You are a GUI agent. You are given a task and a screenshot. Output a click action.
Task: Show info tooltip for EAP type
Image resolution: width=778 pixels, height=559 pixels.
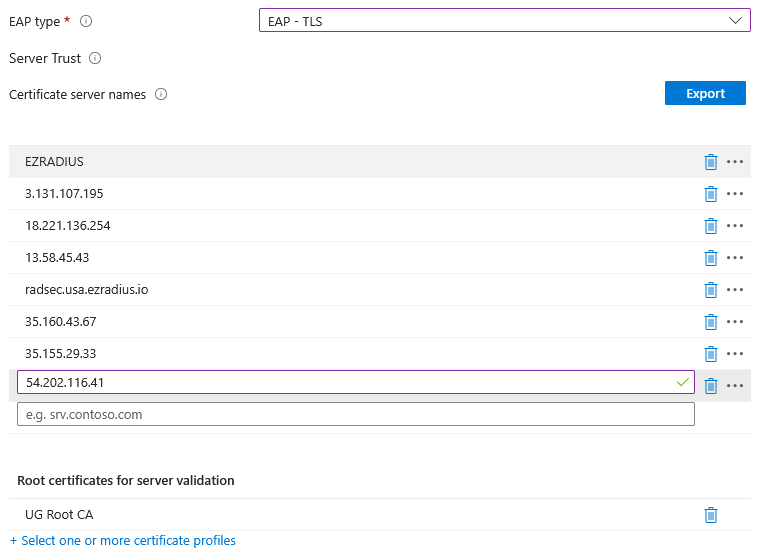86,21
